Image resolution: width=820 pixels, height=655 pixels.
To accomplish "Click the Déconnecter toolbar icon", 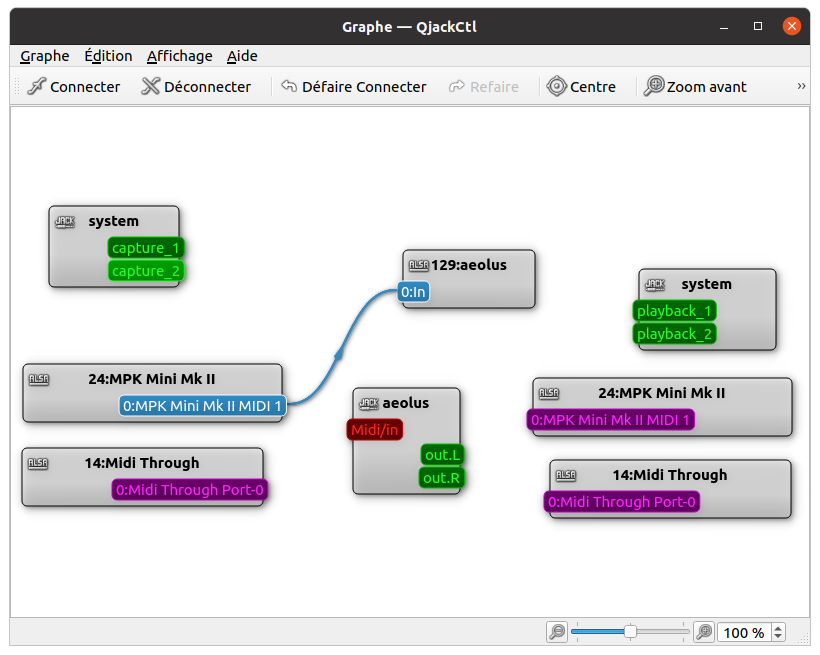I will (150, 87).
